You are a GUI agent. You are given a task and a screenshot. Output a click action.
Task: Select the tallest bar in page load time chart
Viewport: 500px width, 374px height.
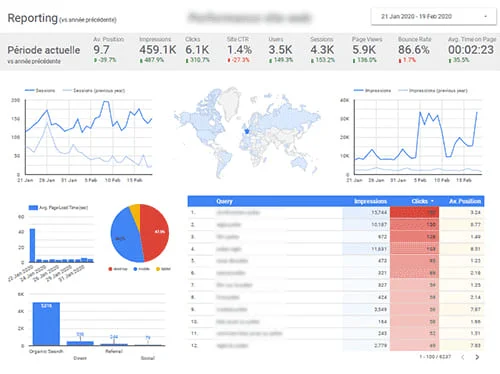point(32,245)
